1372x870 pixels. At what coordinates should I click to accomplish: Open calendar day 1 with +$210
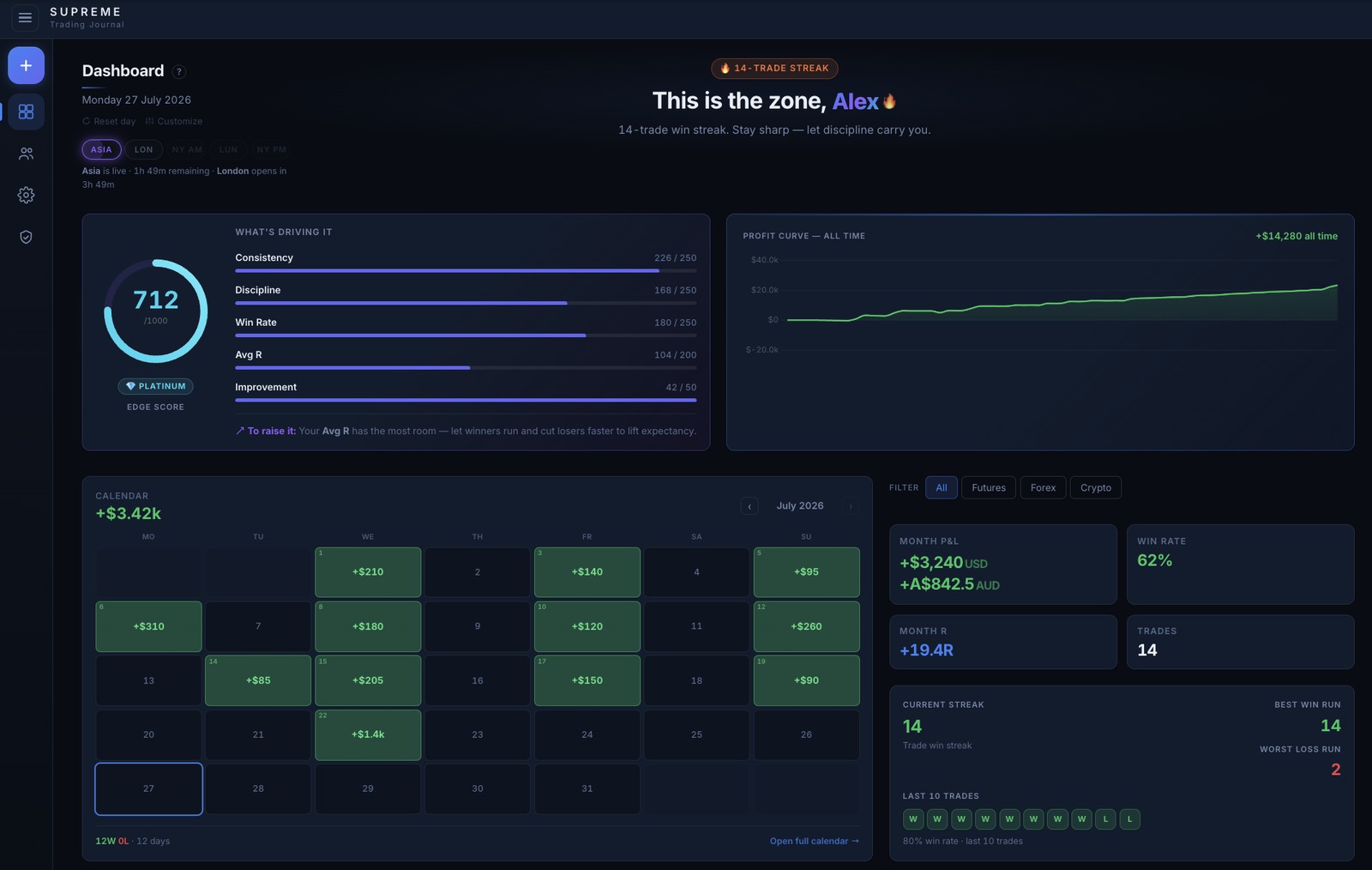368,572
